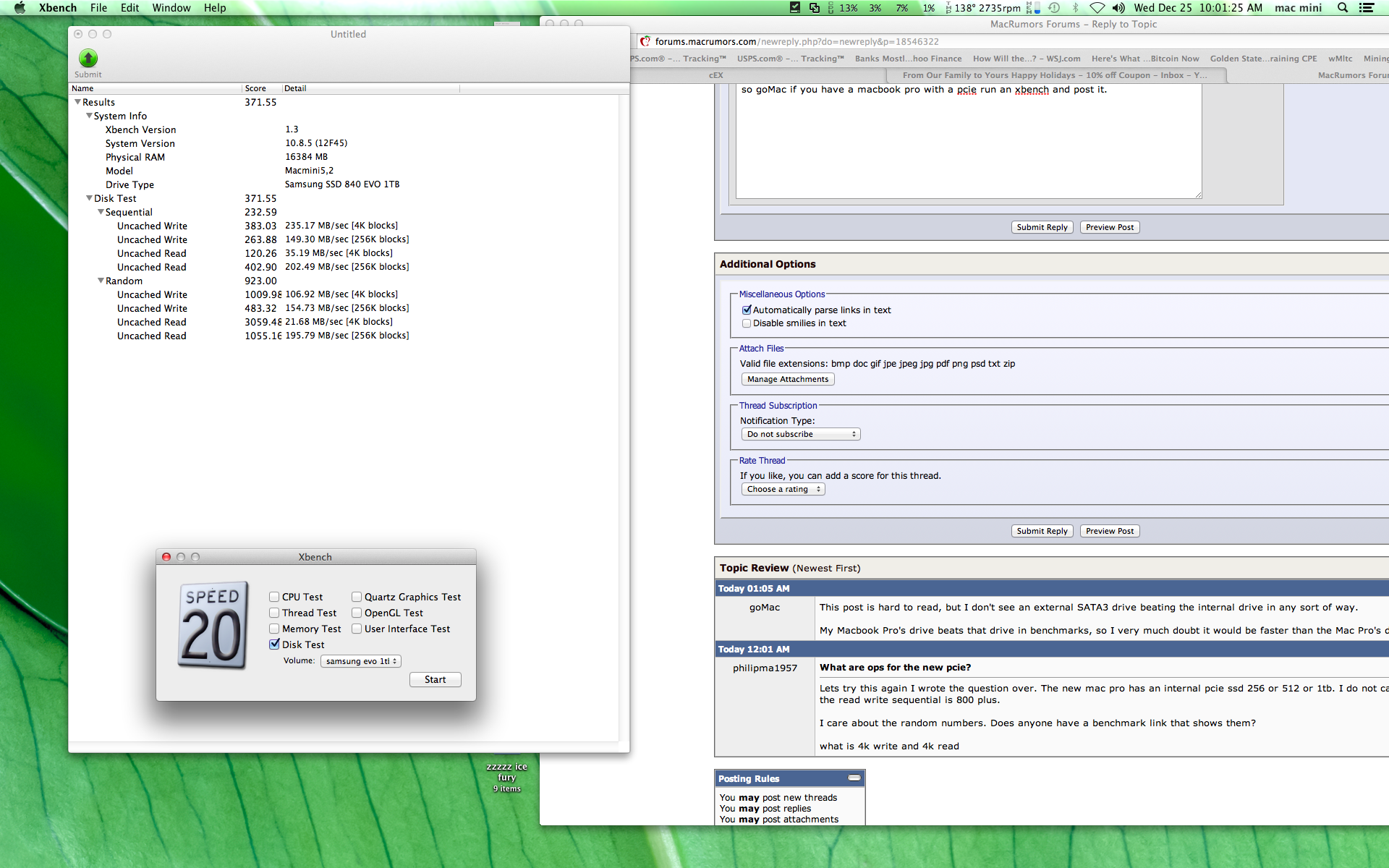Uncheck the Disk Test checkbox
Image resolution: width=1389 pixels, height=868 pixels.
(x=274, y=644)
